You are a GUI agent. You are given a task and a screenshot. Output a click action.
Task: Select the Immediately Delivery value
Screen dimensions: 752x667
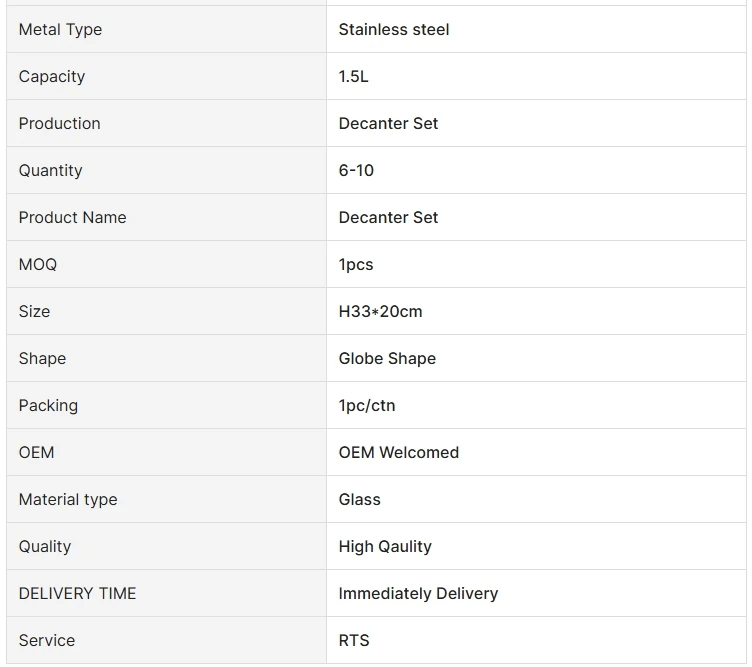[x=418, y=594]
